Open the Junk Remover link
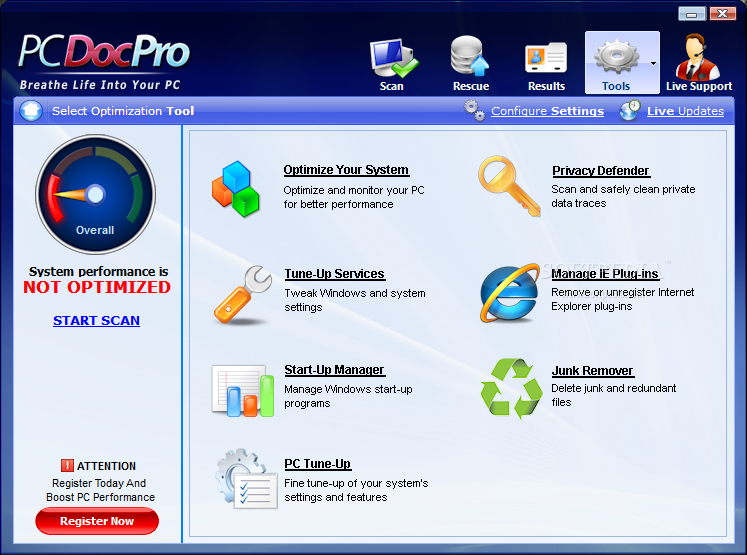The height and width of the screenshot is (555, 747). pos(592,371)
